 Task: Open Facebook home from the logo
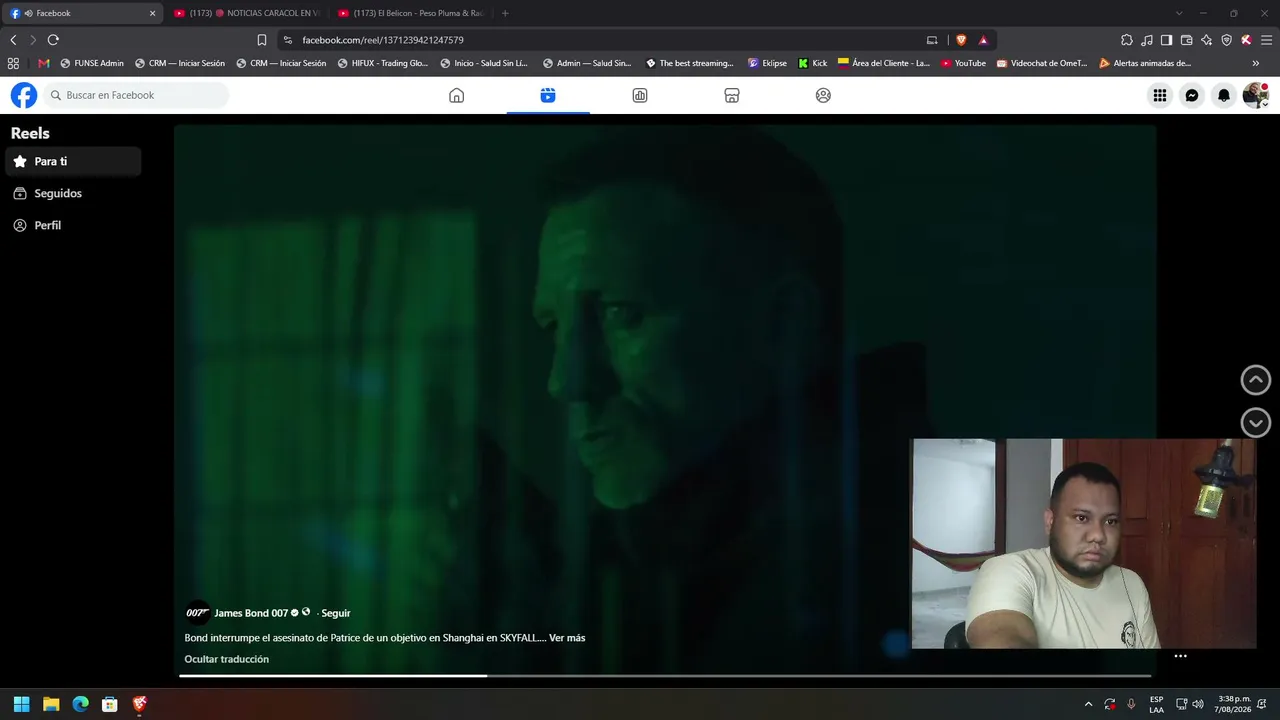point(24,95)
